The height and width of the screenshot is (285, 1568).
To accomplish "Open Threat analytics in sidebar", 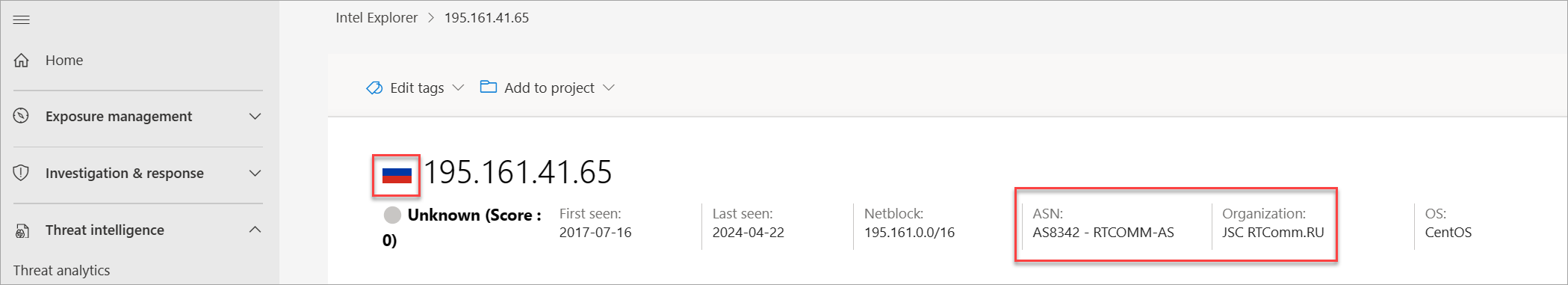I will pos(61,270).
